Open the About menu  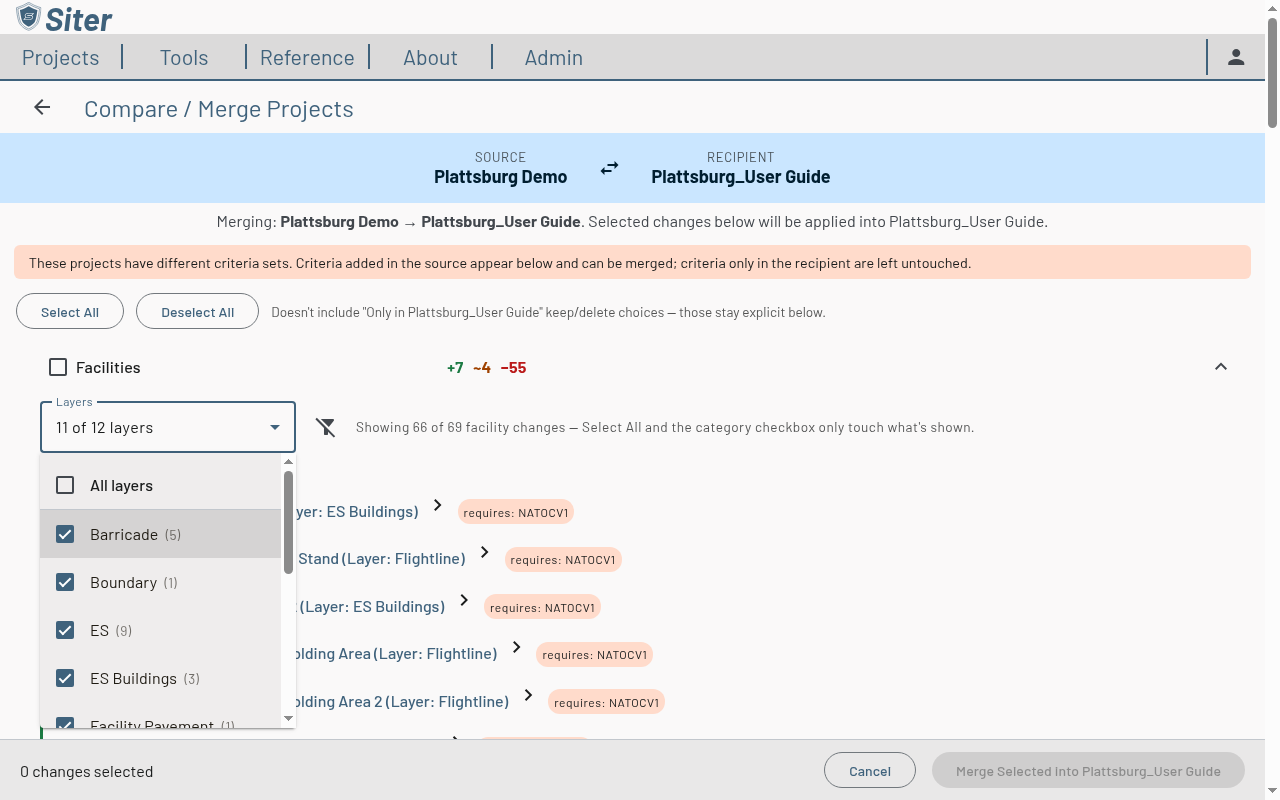tap(430, 57)
